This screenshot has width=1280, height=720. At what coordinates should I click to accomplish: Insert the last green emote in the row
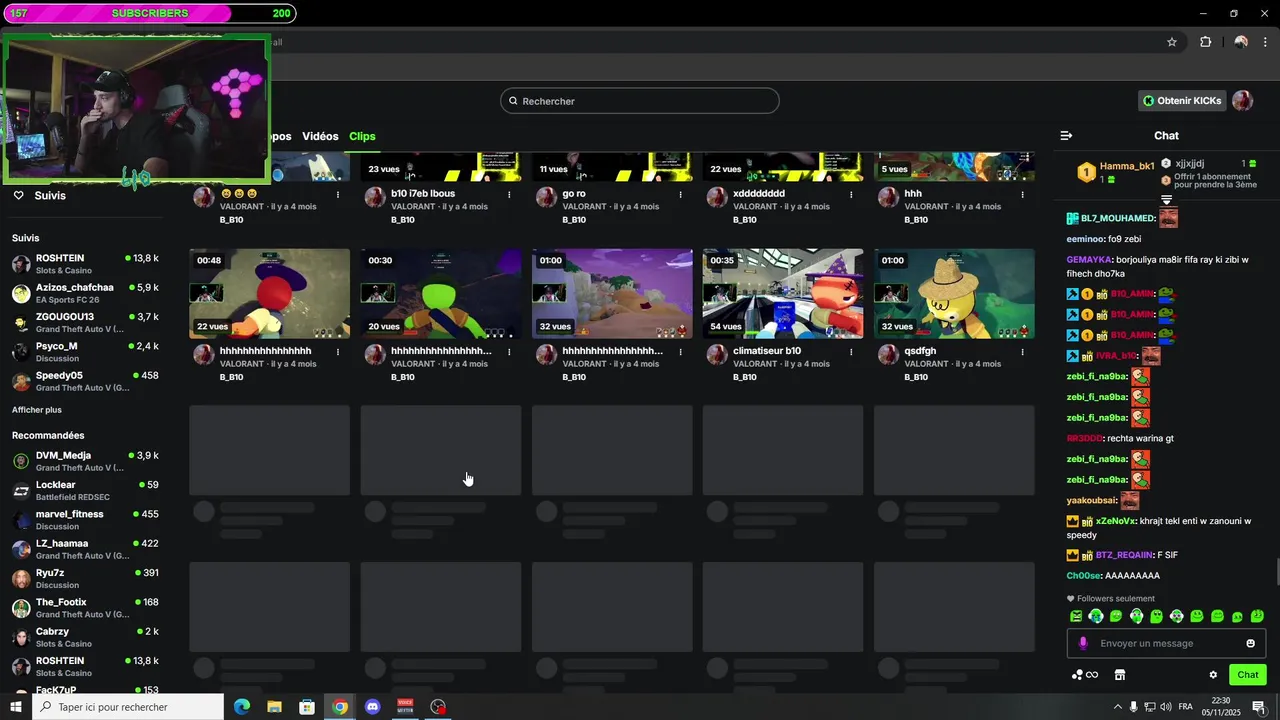[x=1257, y=616]
